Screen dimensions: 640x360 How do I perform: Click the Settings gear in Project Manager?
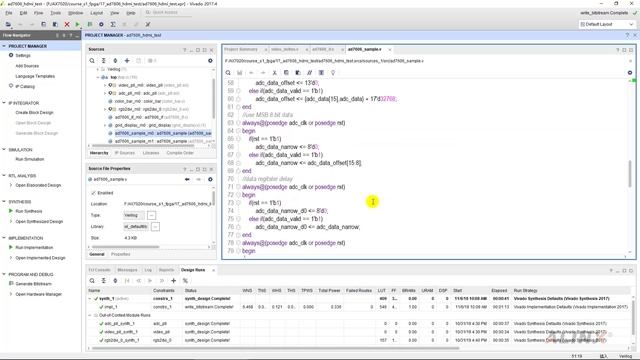(11, 55)
